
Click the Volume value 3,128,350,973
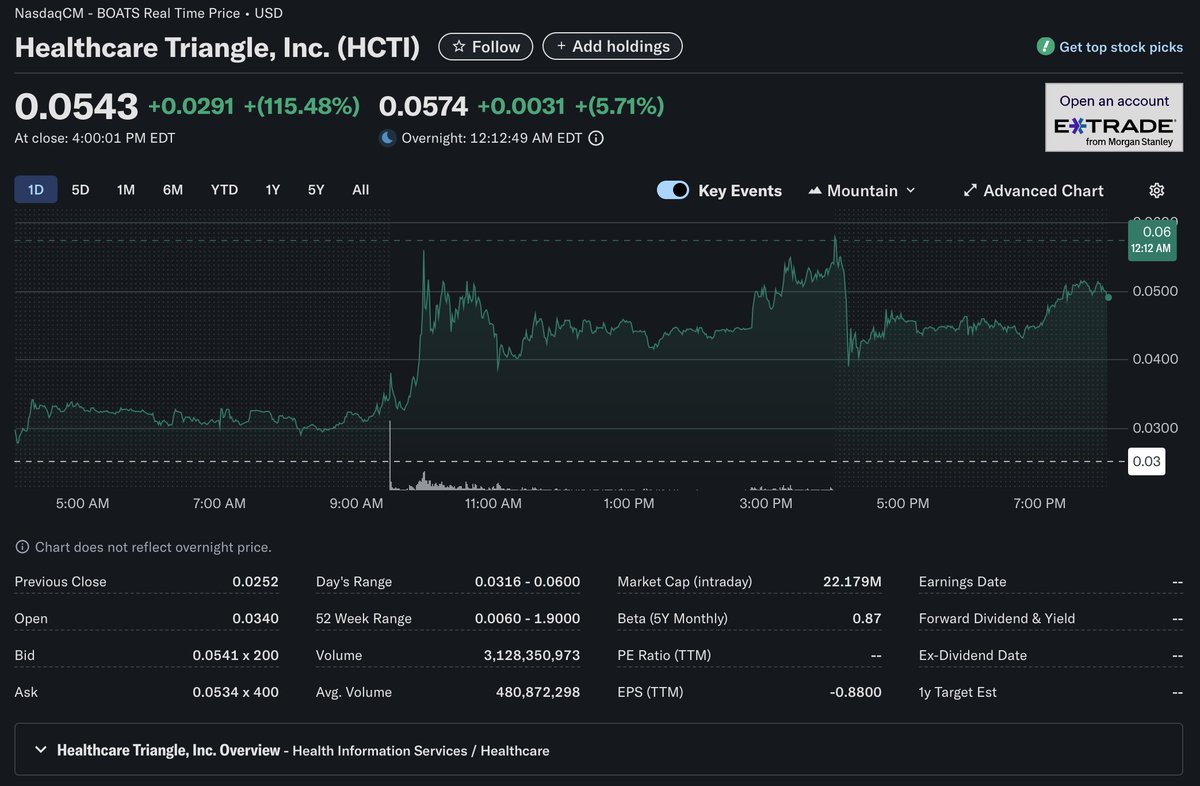click(x=532, y=655)
